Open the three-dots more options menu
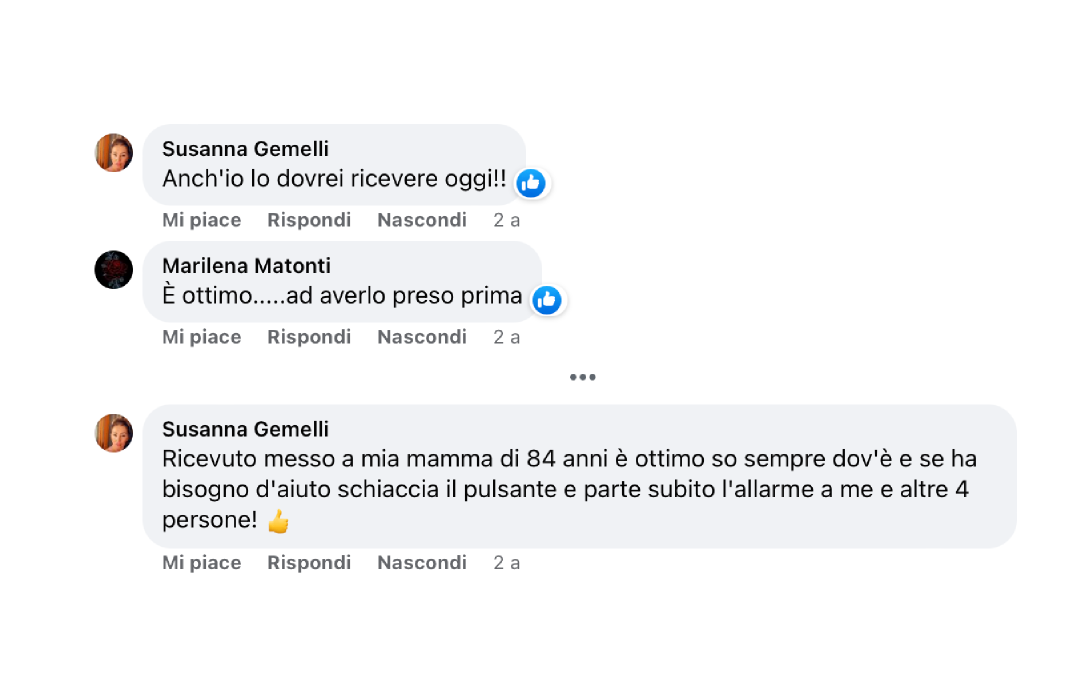Screen dimensions: 1080x700 pos(582,377)
